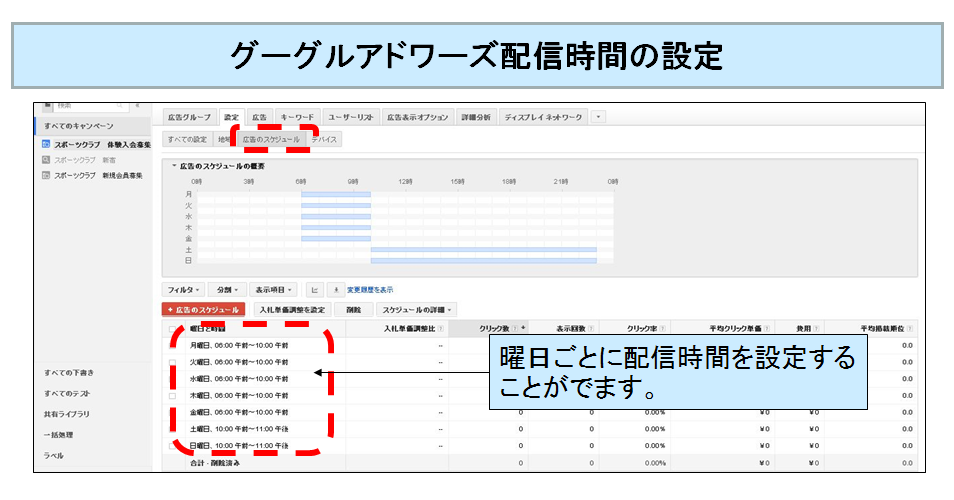Image resolution: width=954 pixels, height=500 pixels.
Task: Check the 火曜日 row checkbox
Action: [173, 363]
